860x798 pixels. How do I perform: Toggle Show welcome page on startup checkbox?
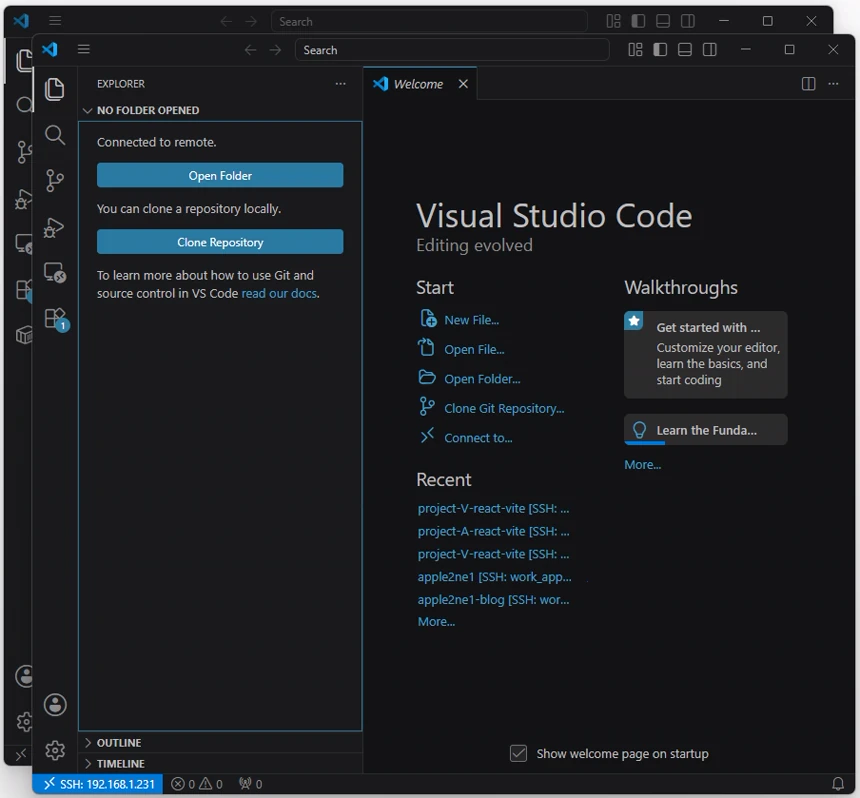click(518, 753)
